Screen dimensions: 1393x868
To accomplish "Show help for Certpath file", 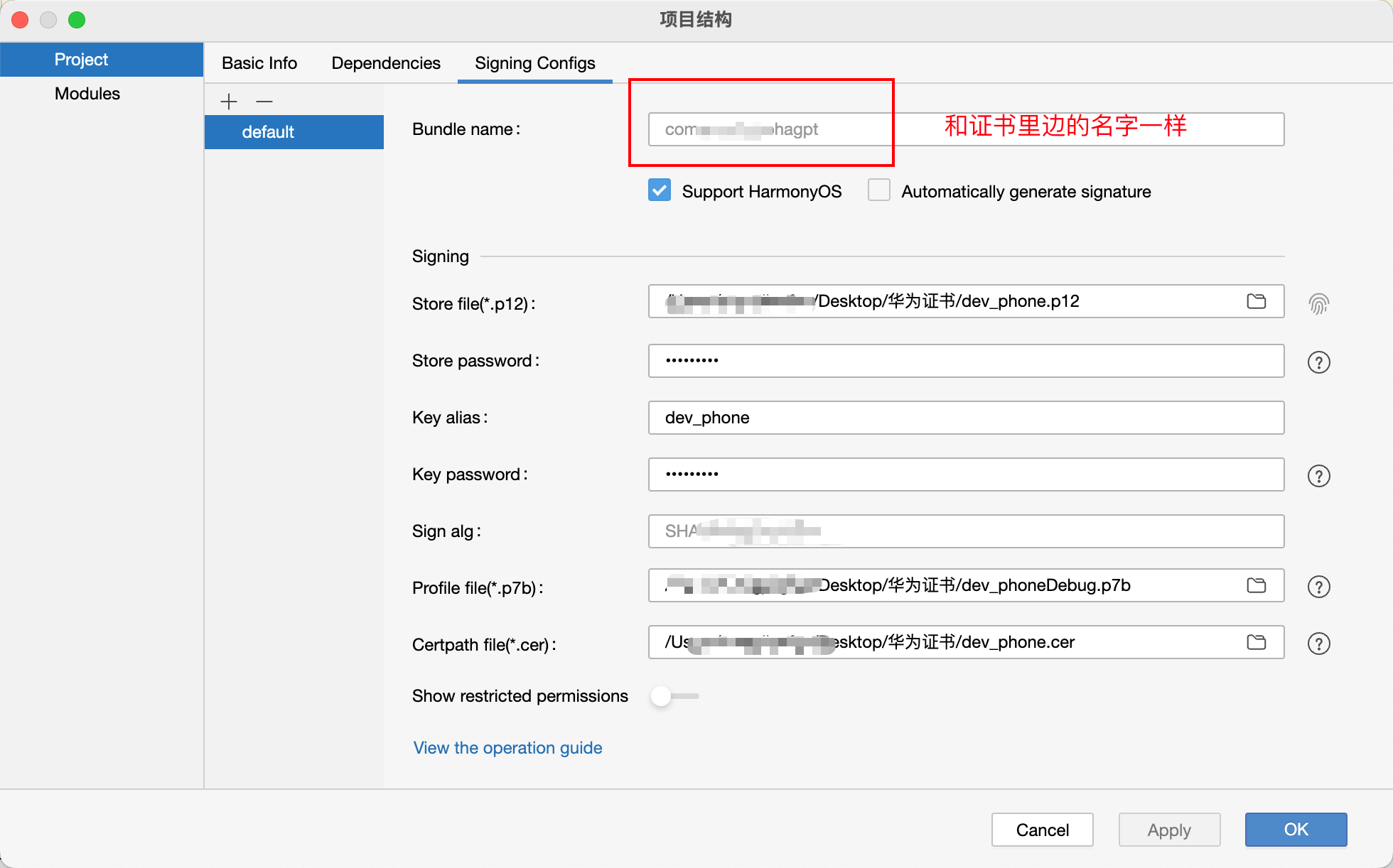I will click(x=1318, y=644).
